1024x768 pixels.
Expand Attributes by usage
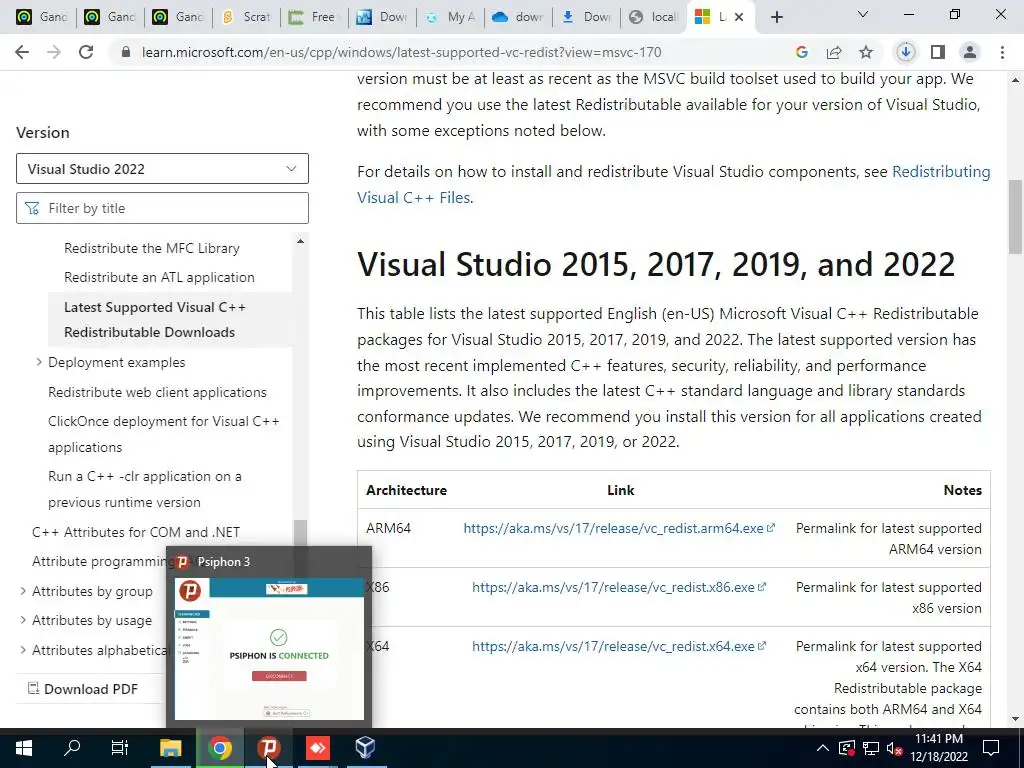point(23,620)
